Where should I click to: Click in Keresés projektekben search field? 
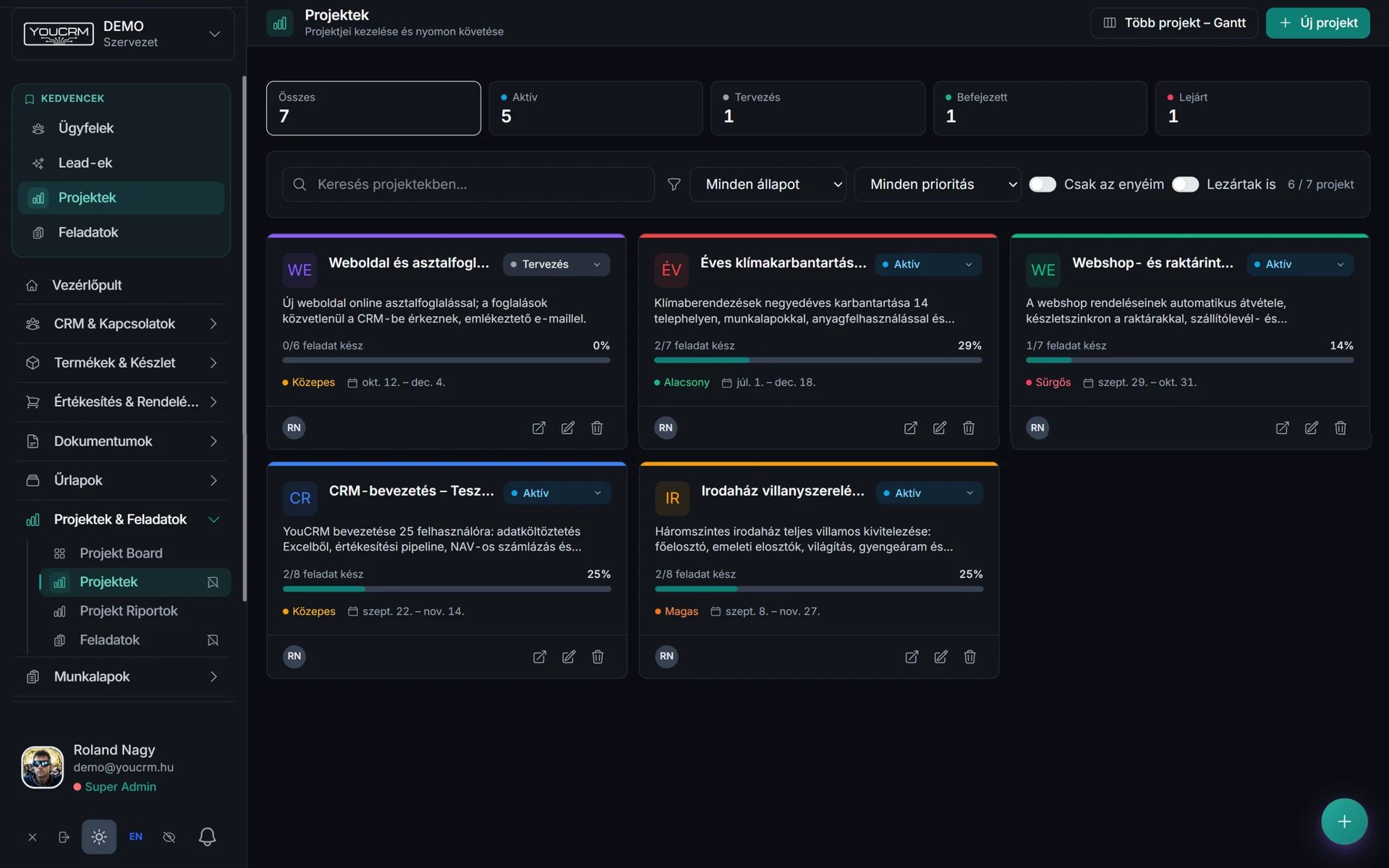click(x=468, y=184)
